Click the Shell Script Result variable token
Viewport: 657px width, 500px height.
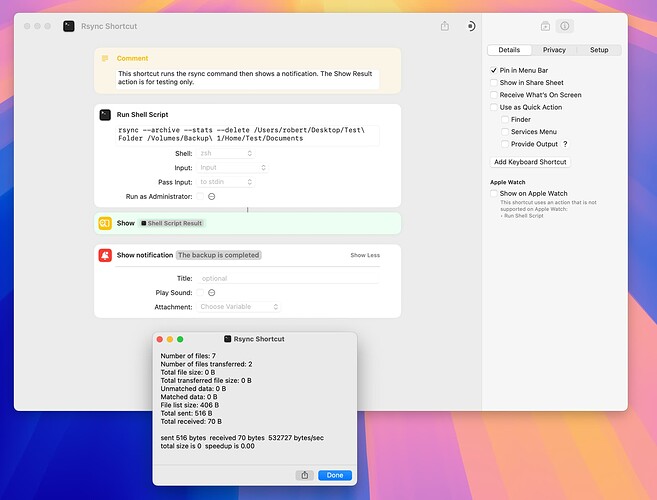click(x=171, y=223)
